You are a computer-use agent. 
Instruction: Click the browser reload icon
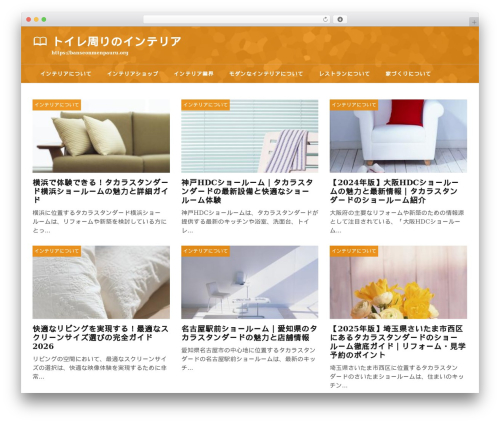click(325, 20)
